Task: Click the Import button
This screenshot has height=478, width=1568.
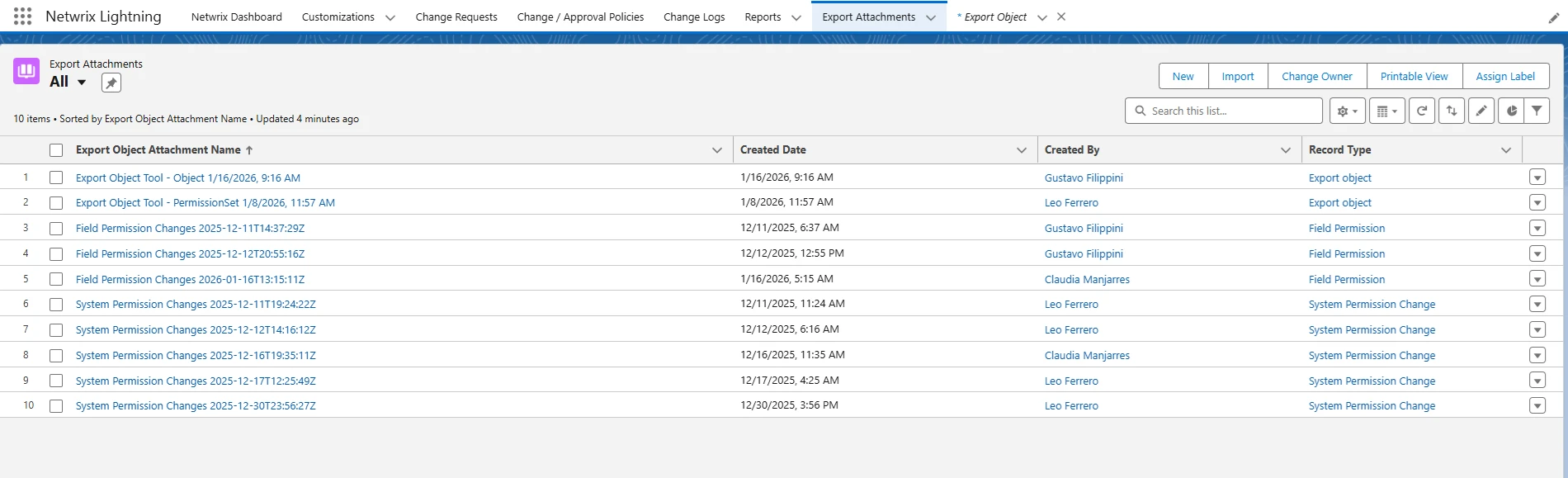Action: click(x=1238, y=76)
